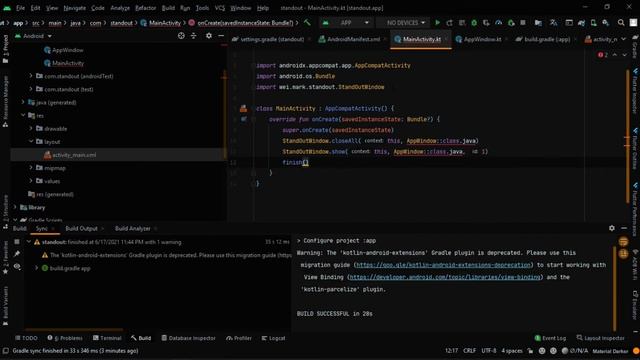The image size is (640, 360).
Task: Click the translate plugin icon in toolbar
Action: click(553, 23)
